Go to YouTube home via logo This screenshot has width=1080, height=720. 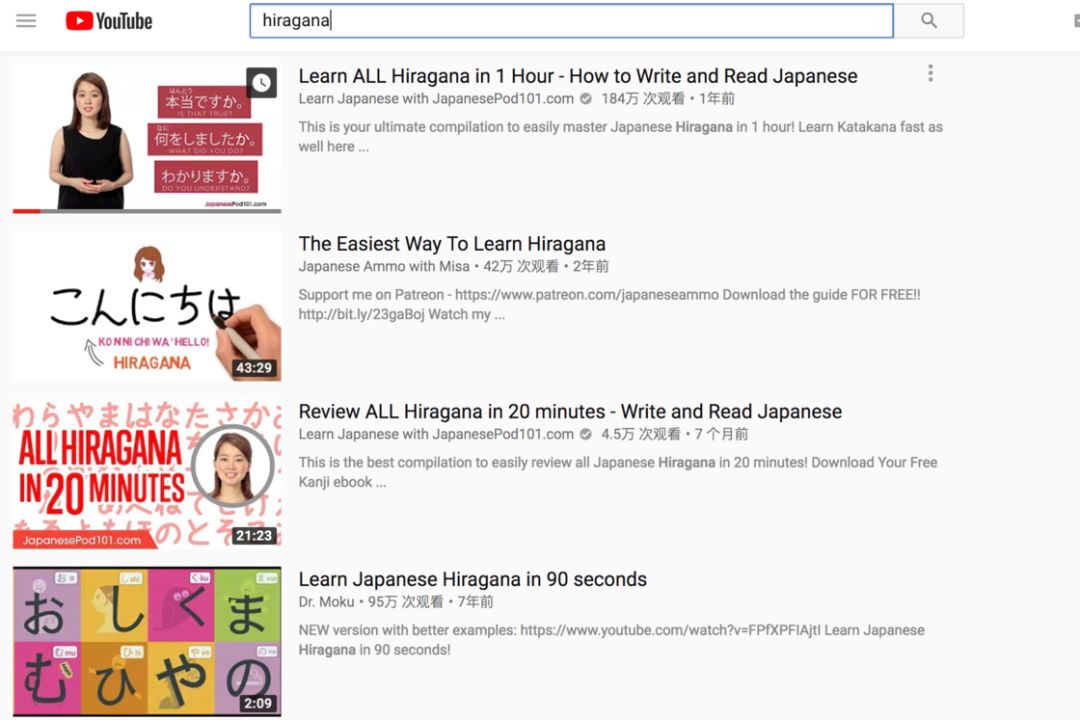(109, 21)
